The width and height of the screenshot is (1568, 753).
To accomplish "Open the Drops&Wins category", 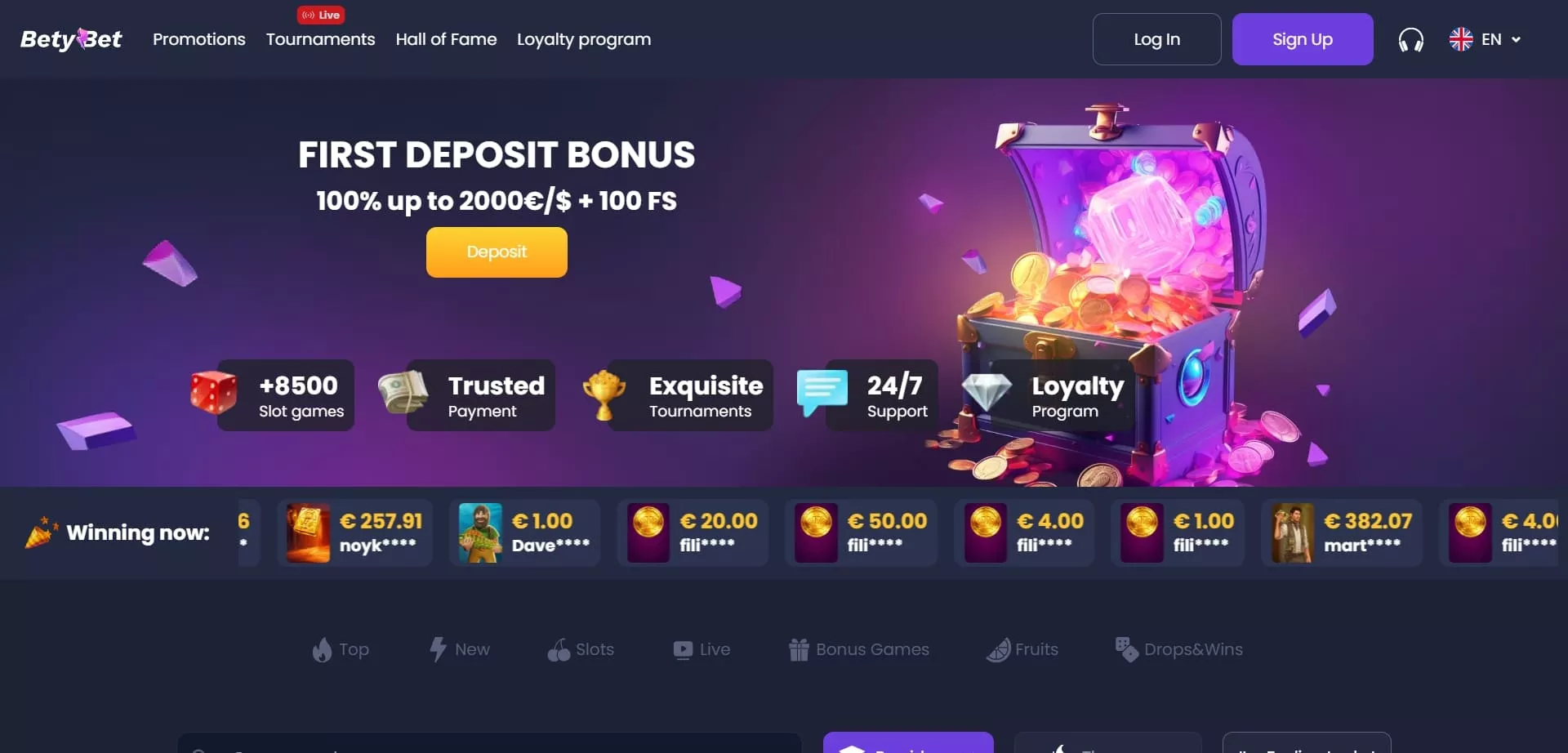I will 1178,649.
